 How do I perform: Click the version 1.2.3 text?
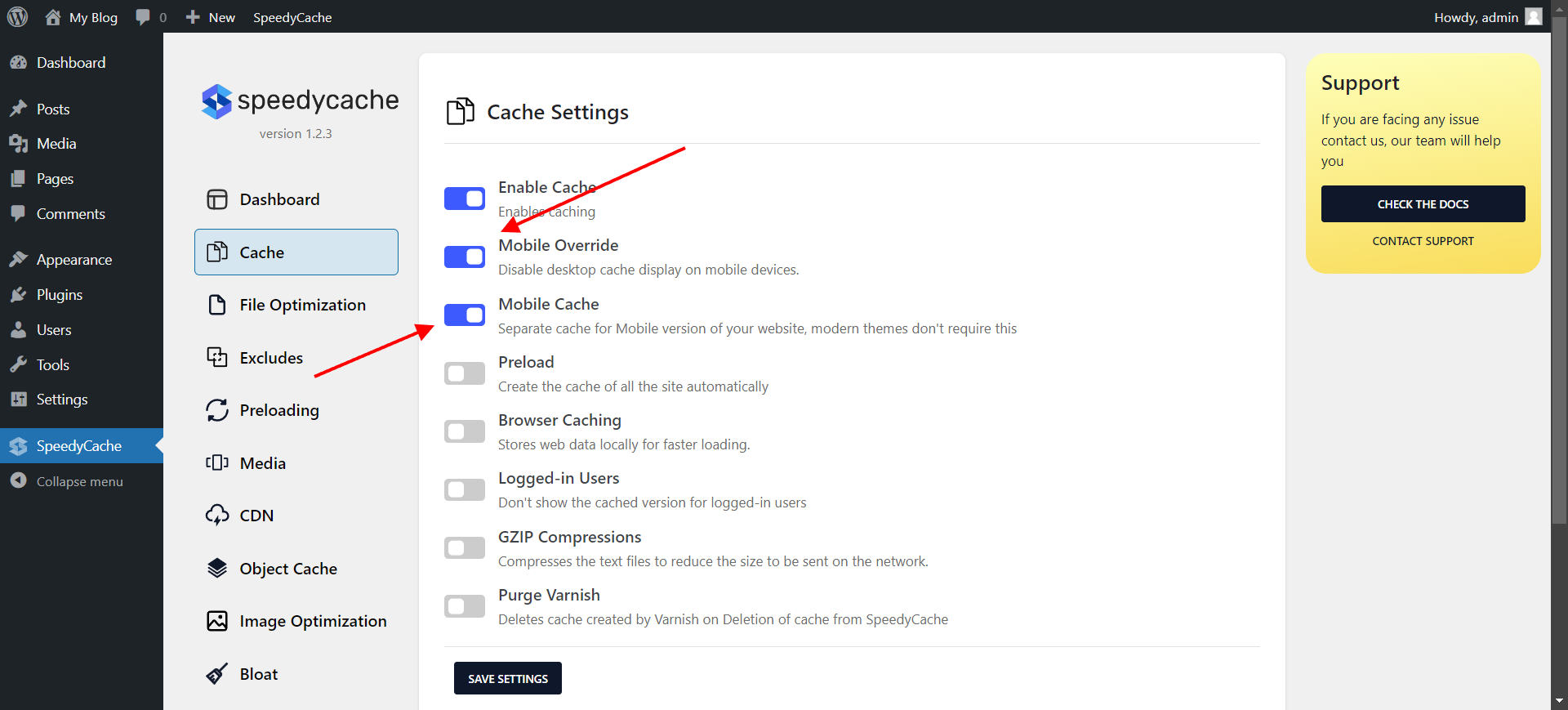click(x=296, y=134)
